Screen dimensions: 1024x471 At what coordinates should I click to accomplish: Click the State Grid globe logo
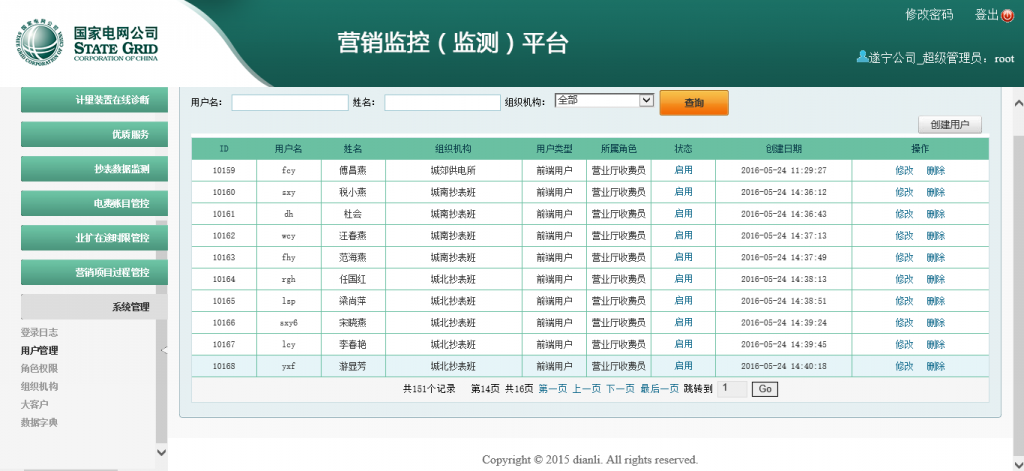pos(42,44)
